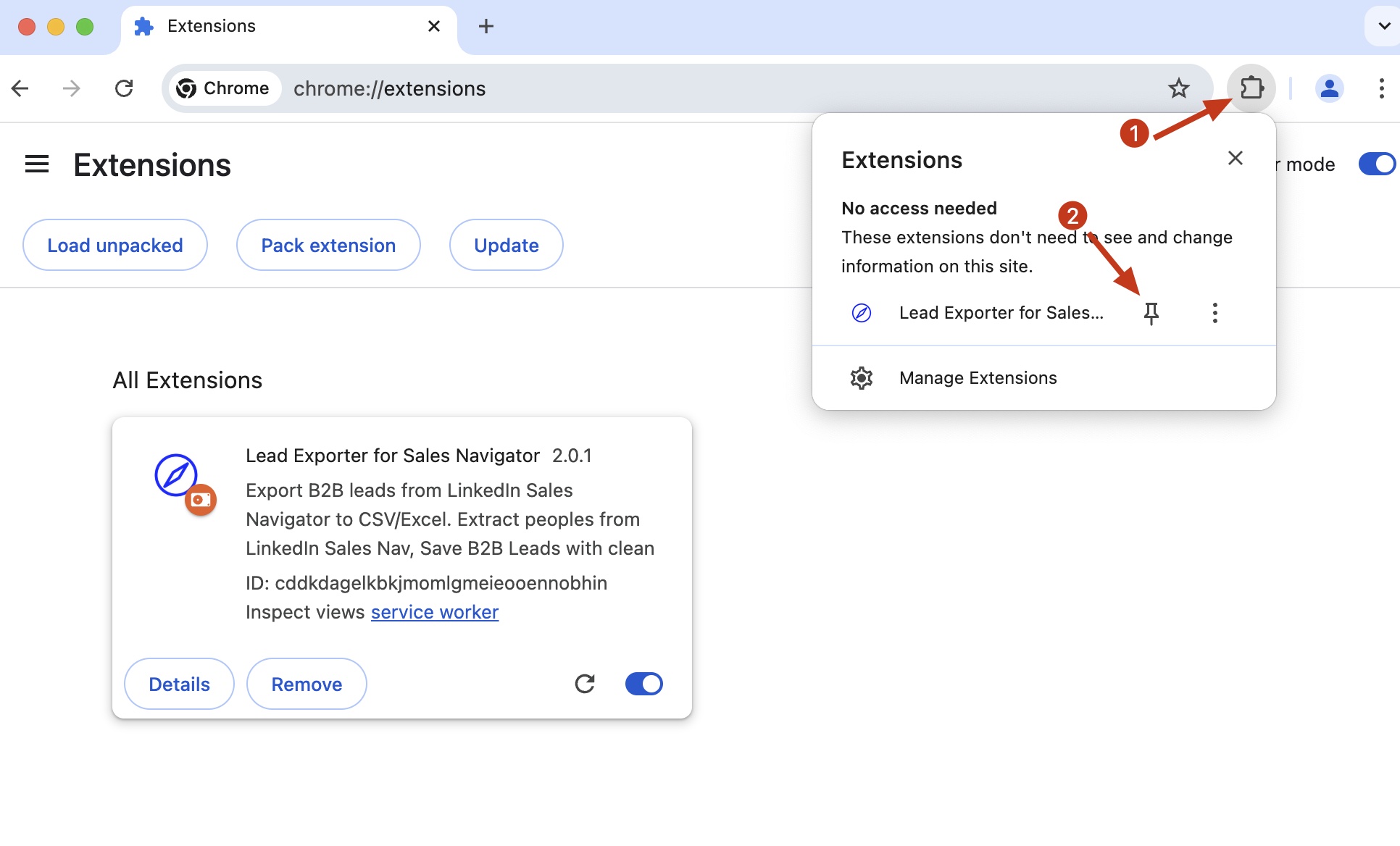Open the Chrome profile icon
This screenshot has width=1400, height=846.
1330,88
